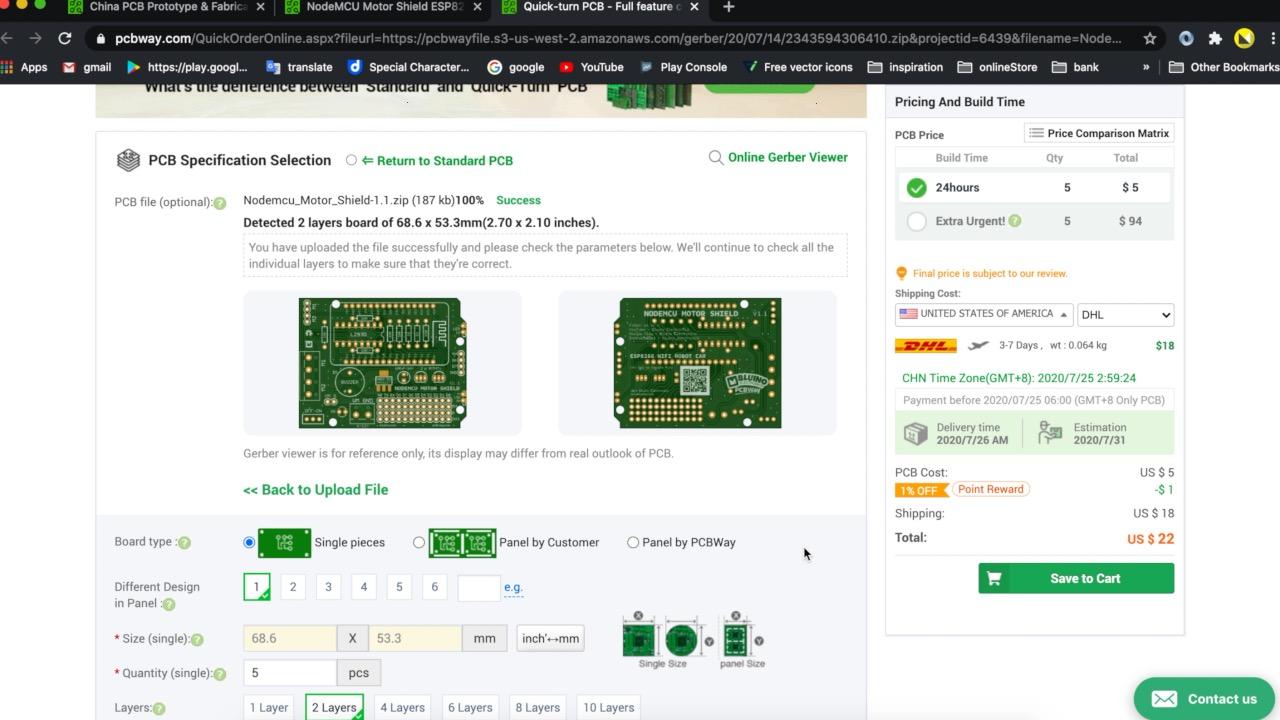Viewport: 1280px width, 720px height.
Task: Close the NodeMCU Motor Shield tab
Action: click(x=477, y=7)
